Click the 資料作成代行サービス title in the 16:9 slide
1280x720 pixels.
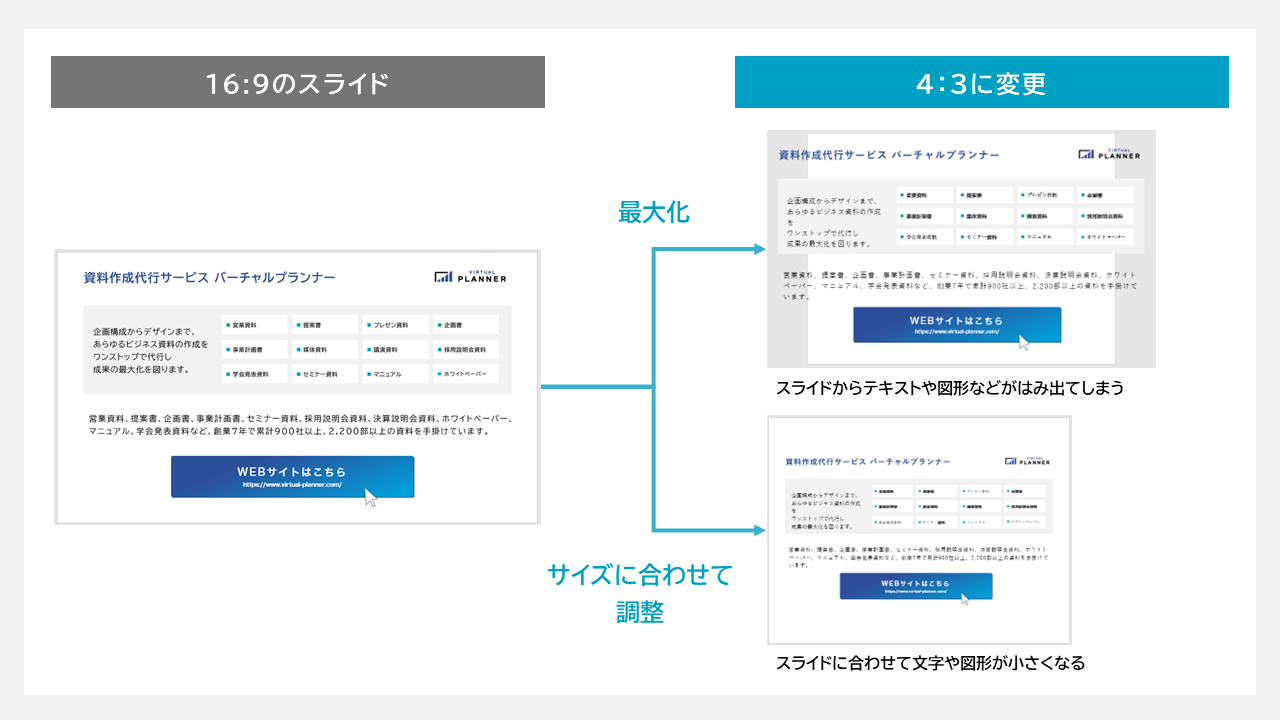click(x=209, y=278)
